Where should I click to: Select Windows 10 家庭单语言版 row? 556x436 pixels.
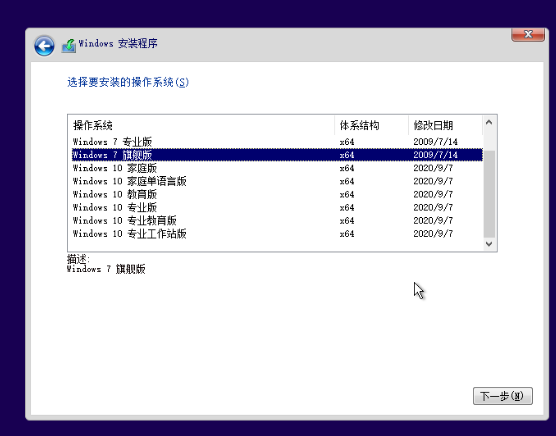[x=277, y=181]
